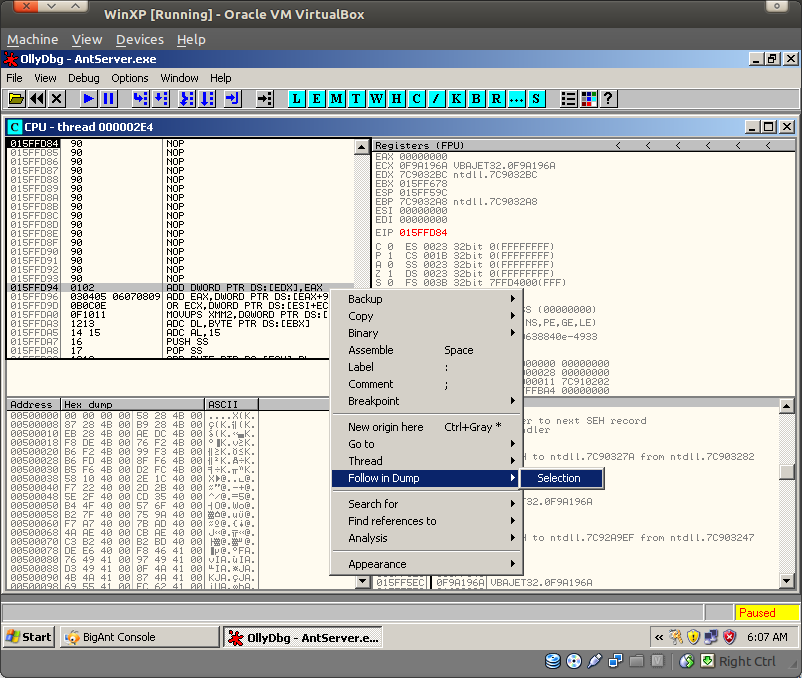Open OllyDbg View menu
The width and height of the screenshot is (802, 678).
click(x=45, y=78)
